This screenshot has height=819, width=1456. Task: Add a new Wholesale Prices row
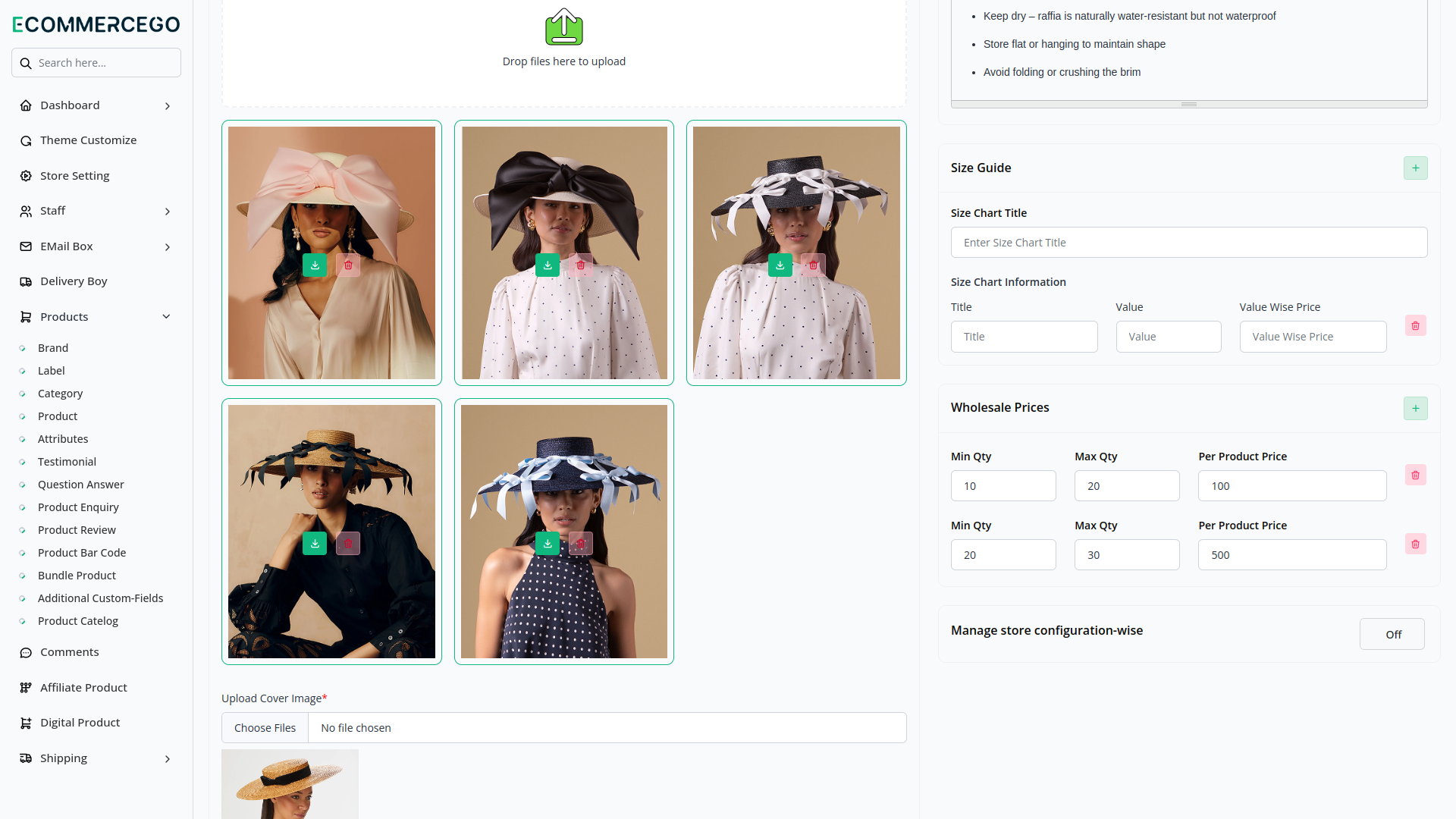(1415, 408)
